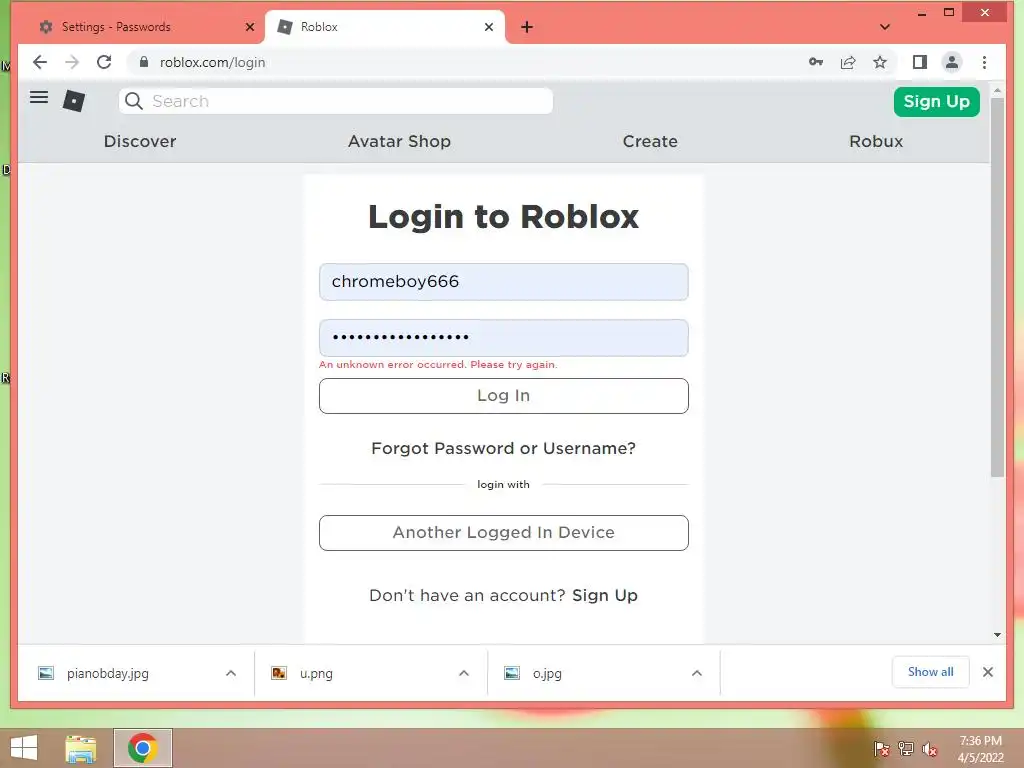Open network status tray icon

tap(906, 749)
